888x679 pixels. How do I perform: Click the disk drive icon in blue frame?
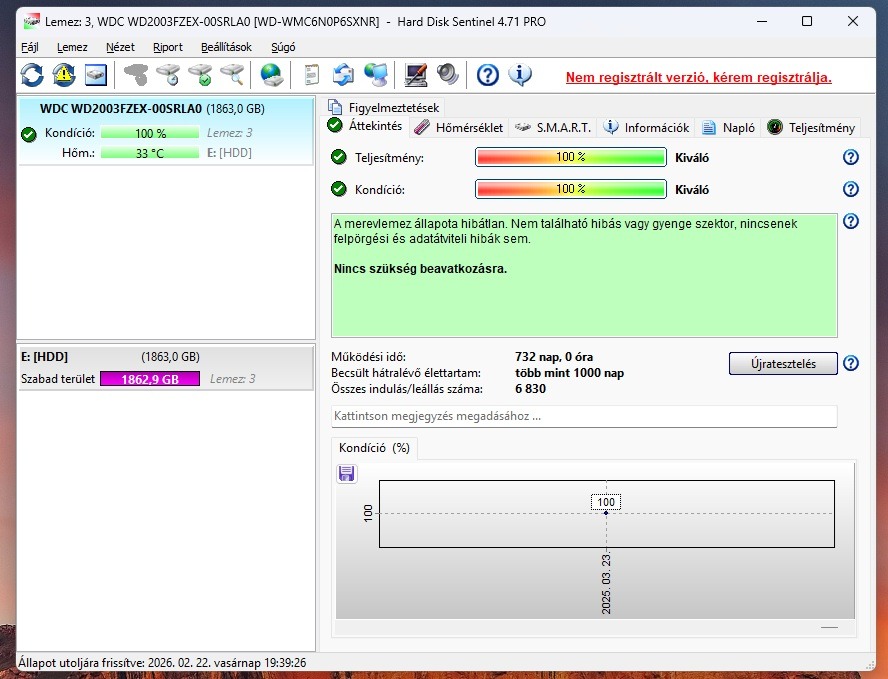pyautogui.click(x=96, y=75)
